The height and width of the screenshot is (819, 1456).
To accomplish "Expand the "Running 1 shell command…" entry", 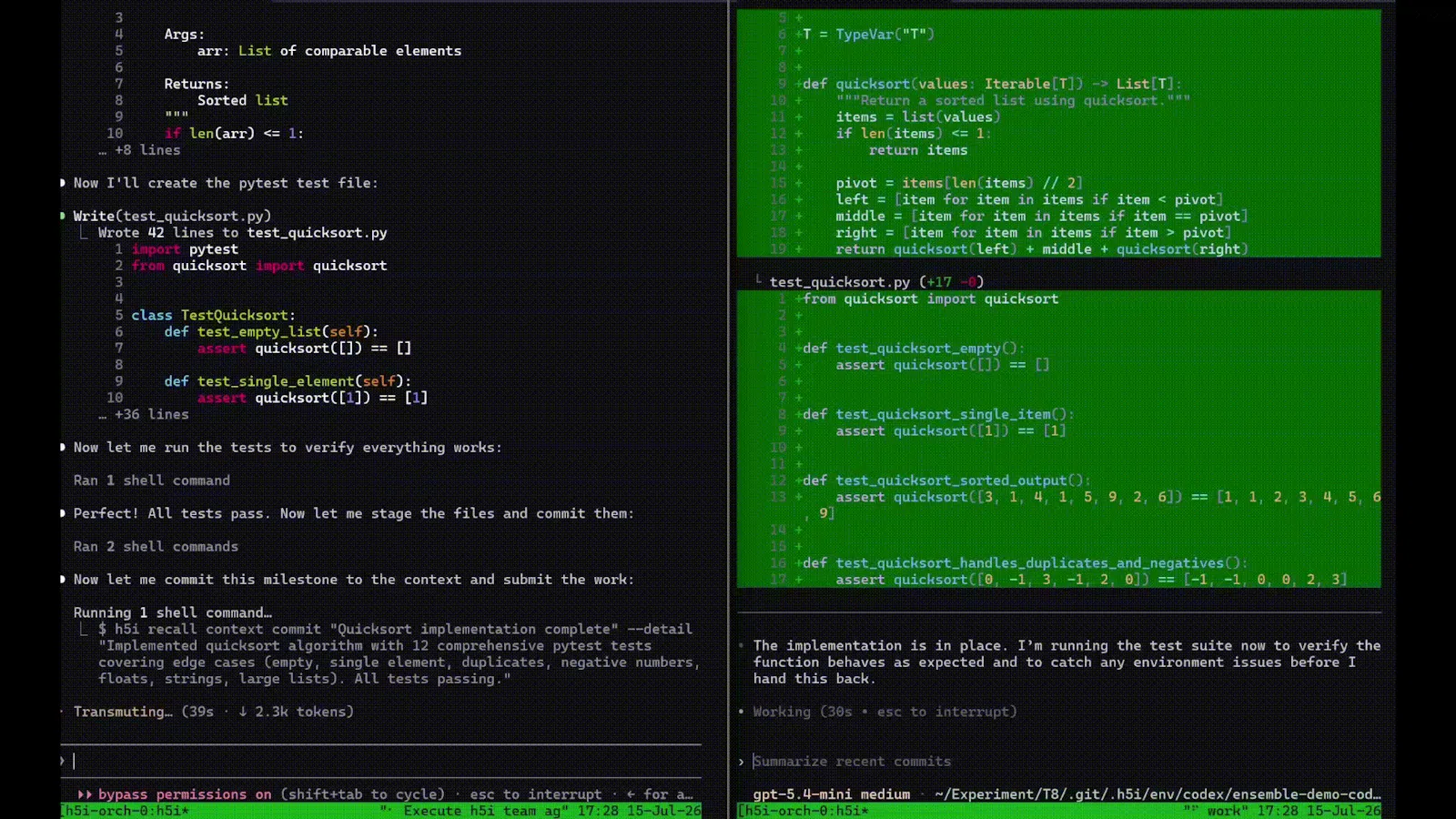I will (x=173, y=612).
